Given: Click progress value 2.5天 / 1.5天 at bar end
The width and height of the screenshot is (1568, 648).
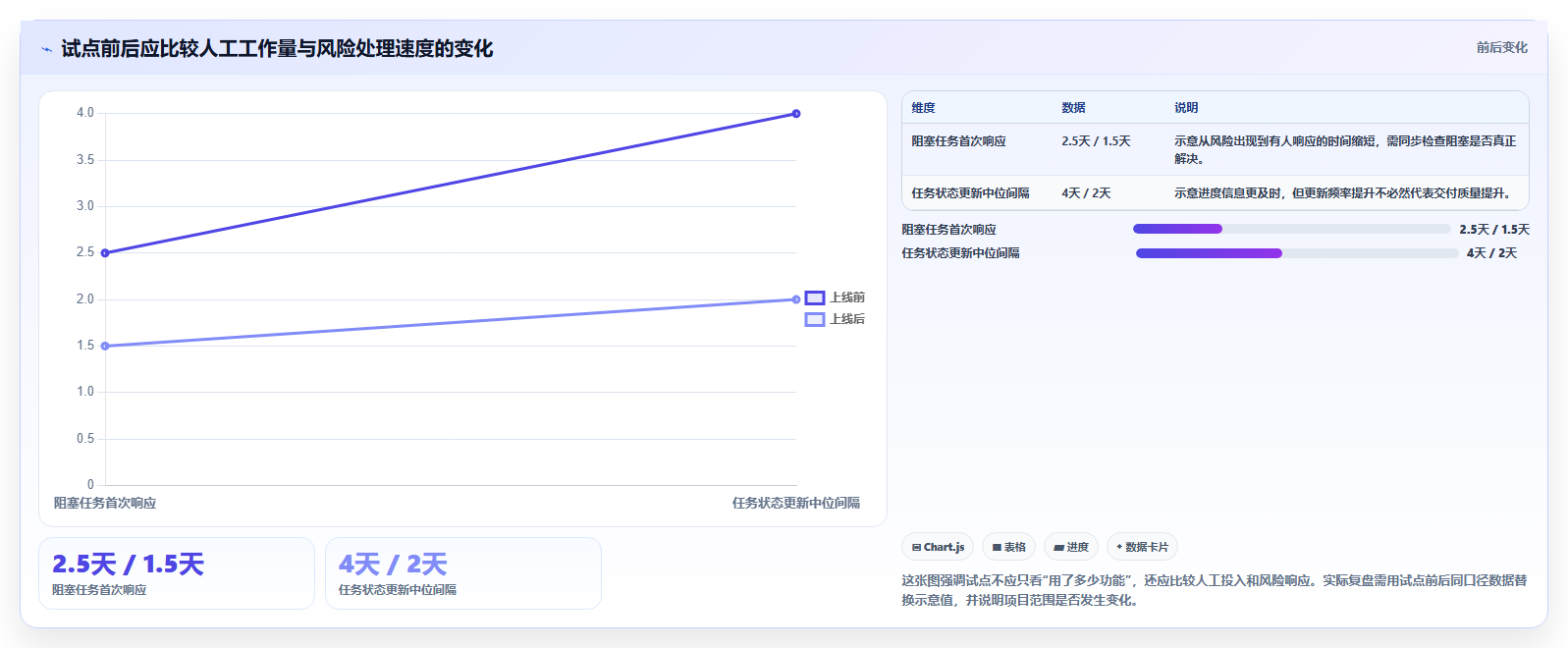Looking at the screenshot, I should coord(1494,230).
